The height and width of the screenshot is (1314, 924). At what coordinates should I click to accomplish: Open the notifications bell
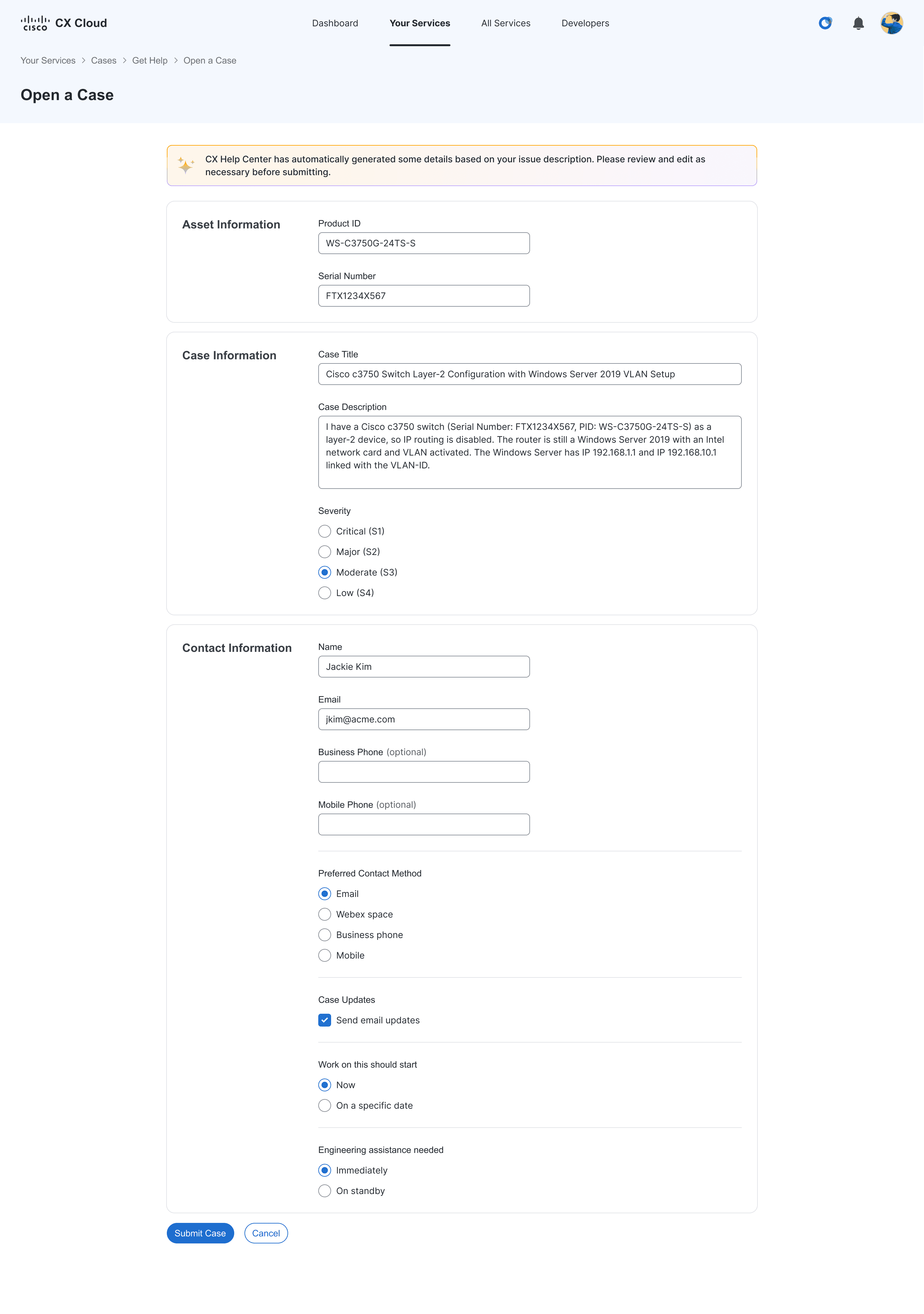click(x=858, y=23)
